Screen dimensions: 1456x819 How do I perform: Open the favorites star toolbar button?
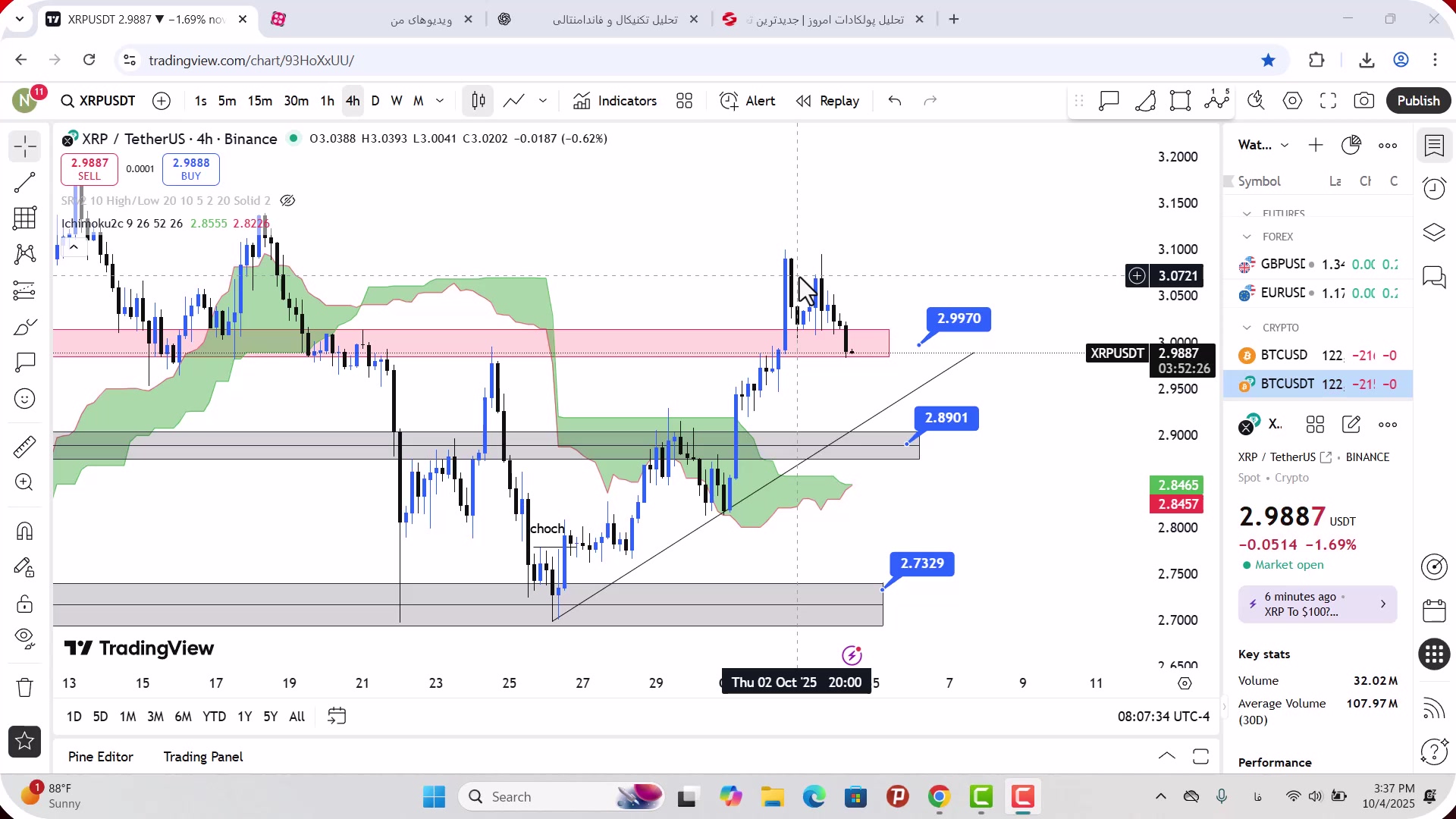pyautogui.click(x=25, y=741)
